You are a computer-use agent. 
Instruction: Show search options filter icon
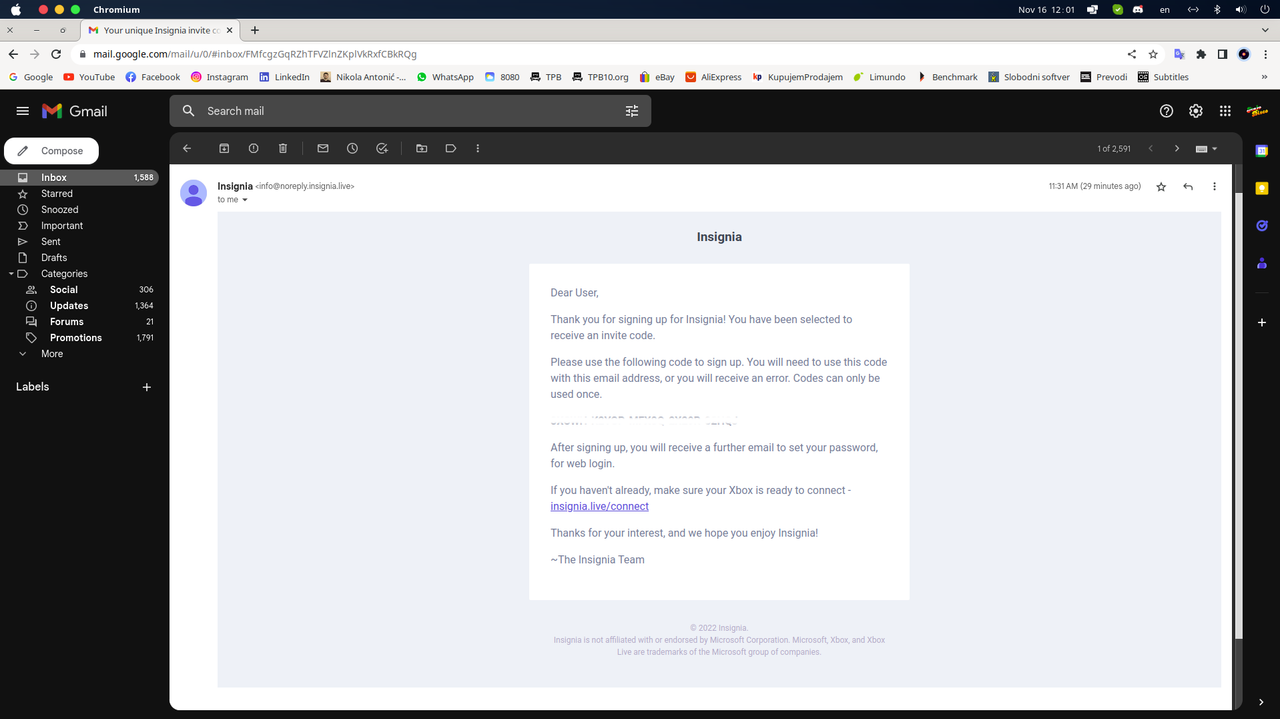[632, 111]
